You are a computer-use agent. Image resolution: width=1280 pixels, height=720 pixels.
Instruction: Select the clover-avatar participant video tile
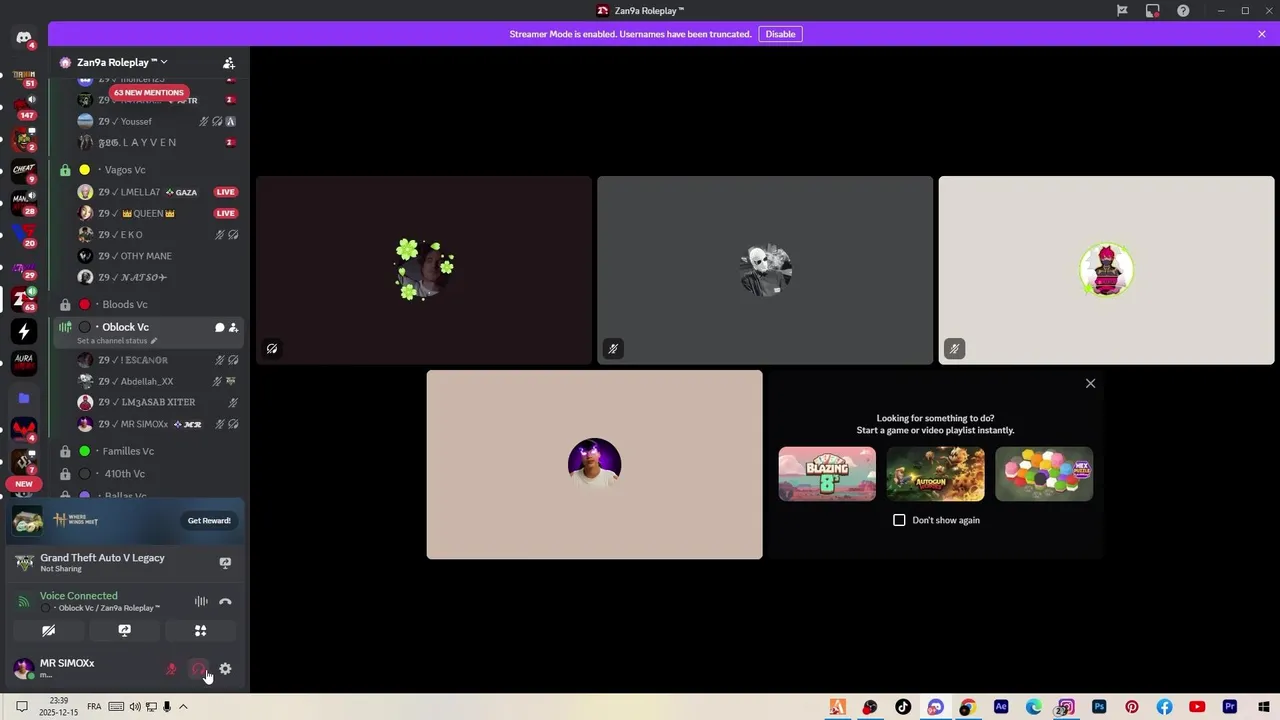click(x=424, y=270)
